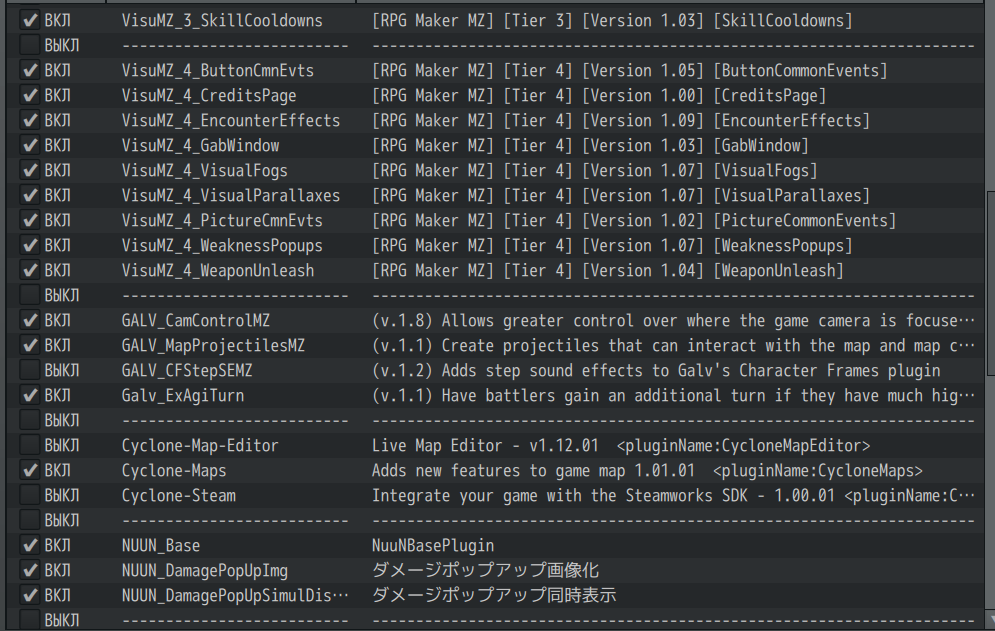Select the VisuMZ_3_SkillCooldowns plugin name

(x=222, y=20)
